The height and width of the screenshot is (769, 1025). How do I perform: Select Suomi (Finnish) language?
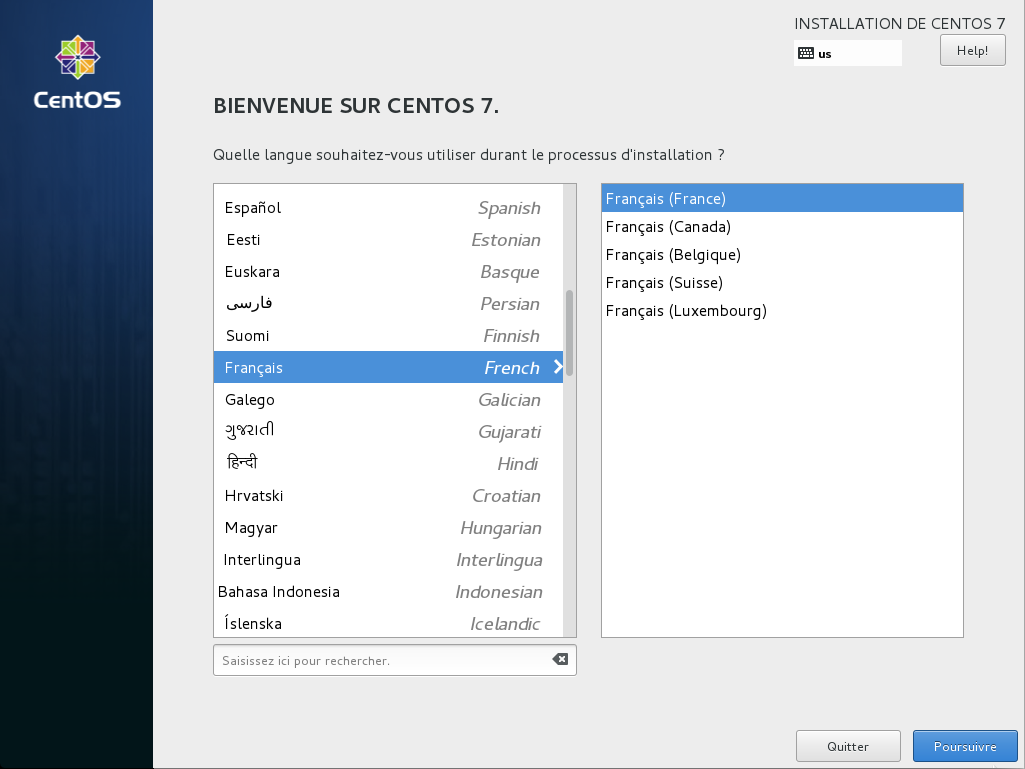tap(388, 336)
